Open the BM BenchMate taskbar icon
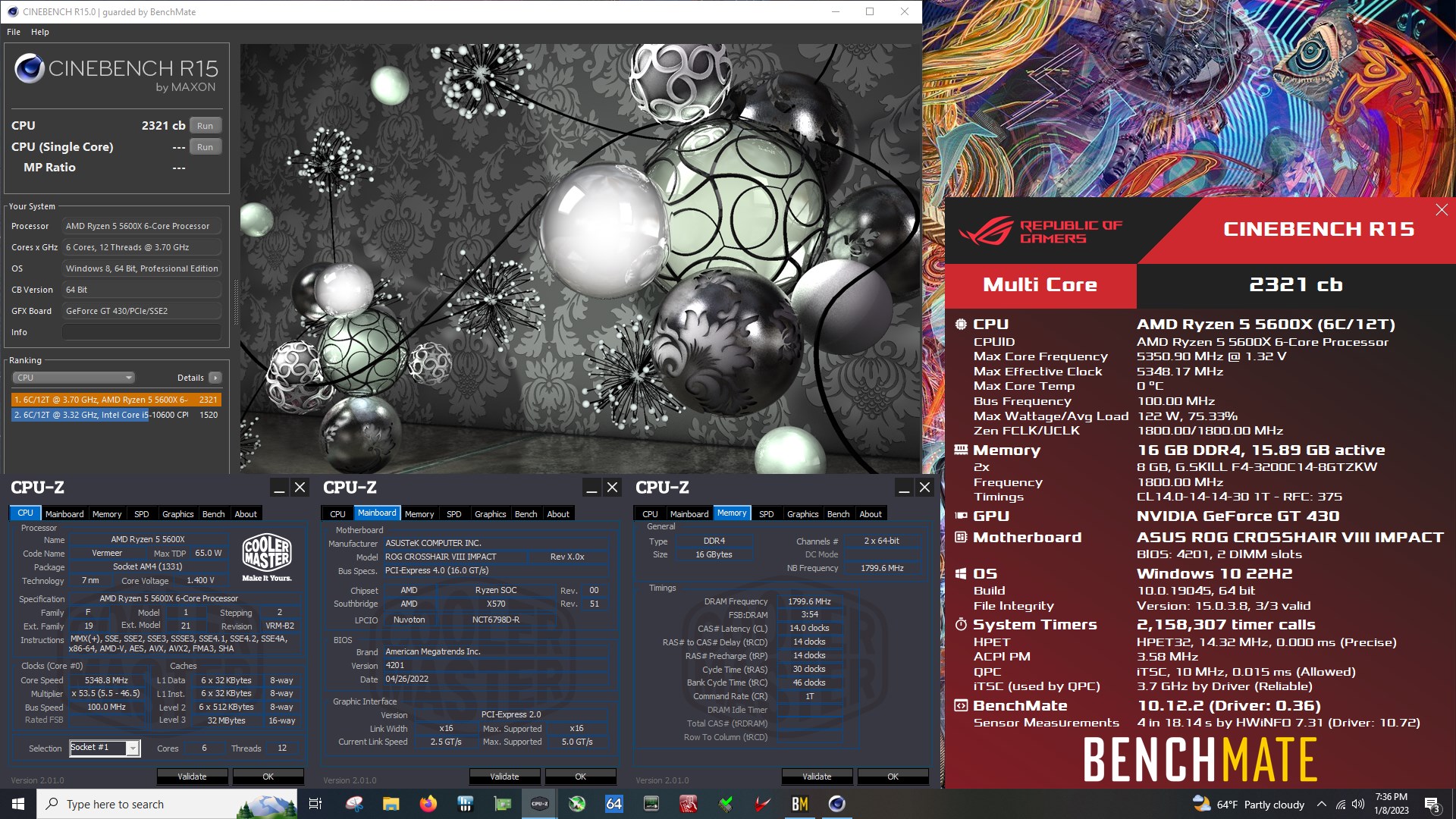This screenshot has height=819, width=1456. tap(800, 804)
